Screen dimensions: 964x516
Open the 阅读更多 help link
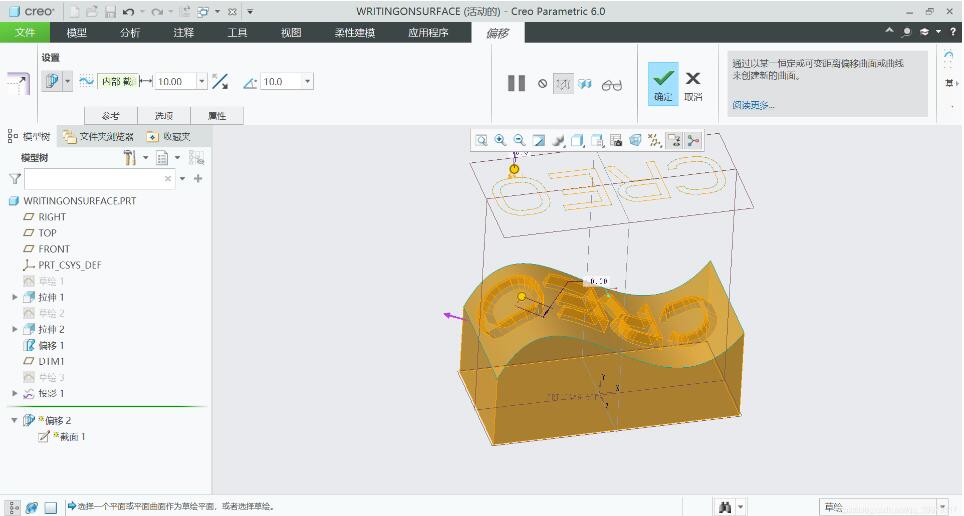[x=753, y=105]
